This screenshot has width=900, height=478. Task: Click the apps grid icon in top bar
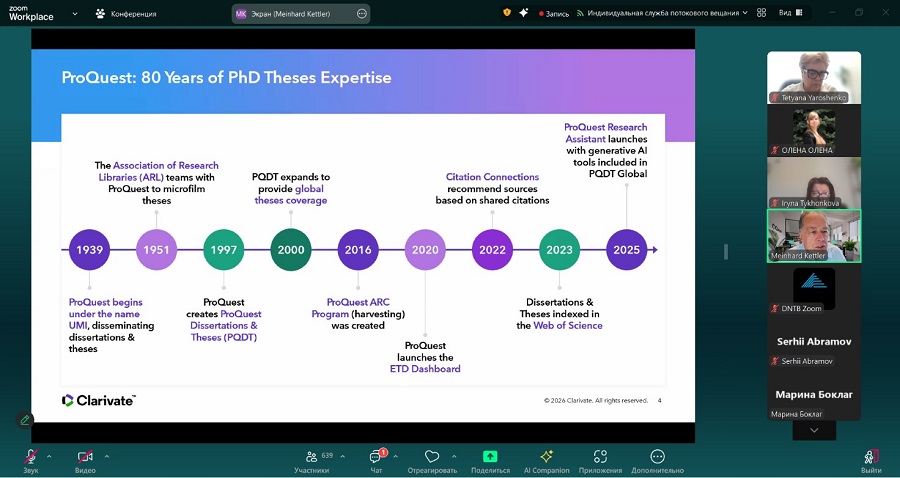point(762,13)
